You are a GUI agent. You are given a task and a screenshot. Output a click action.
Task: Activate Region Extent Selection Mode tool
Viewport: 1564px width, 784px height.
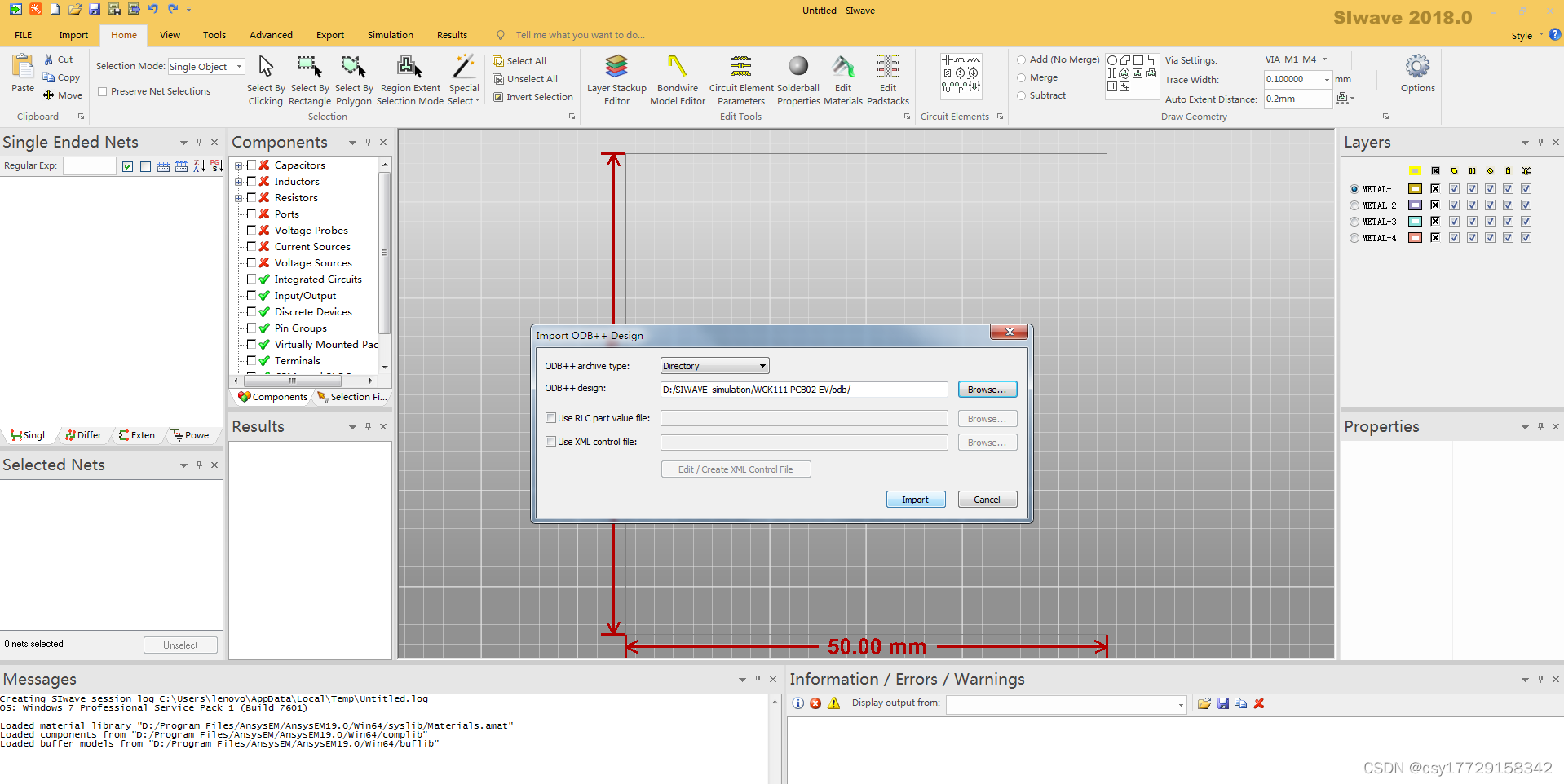tap(410, 80)
